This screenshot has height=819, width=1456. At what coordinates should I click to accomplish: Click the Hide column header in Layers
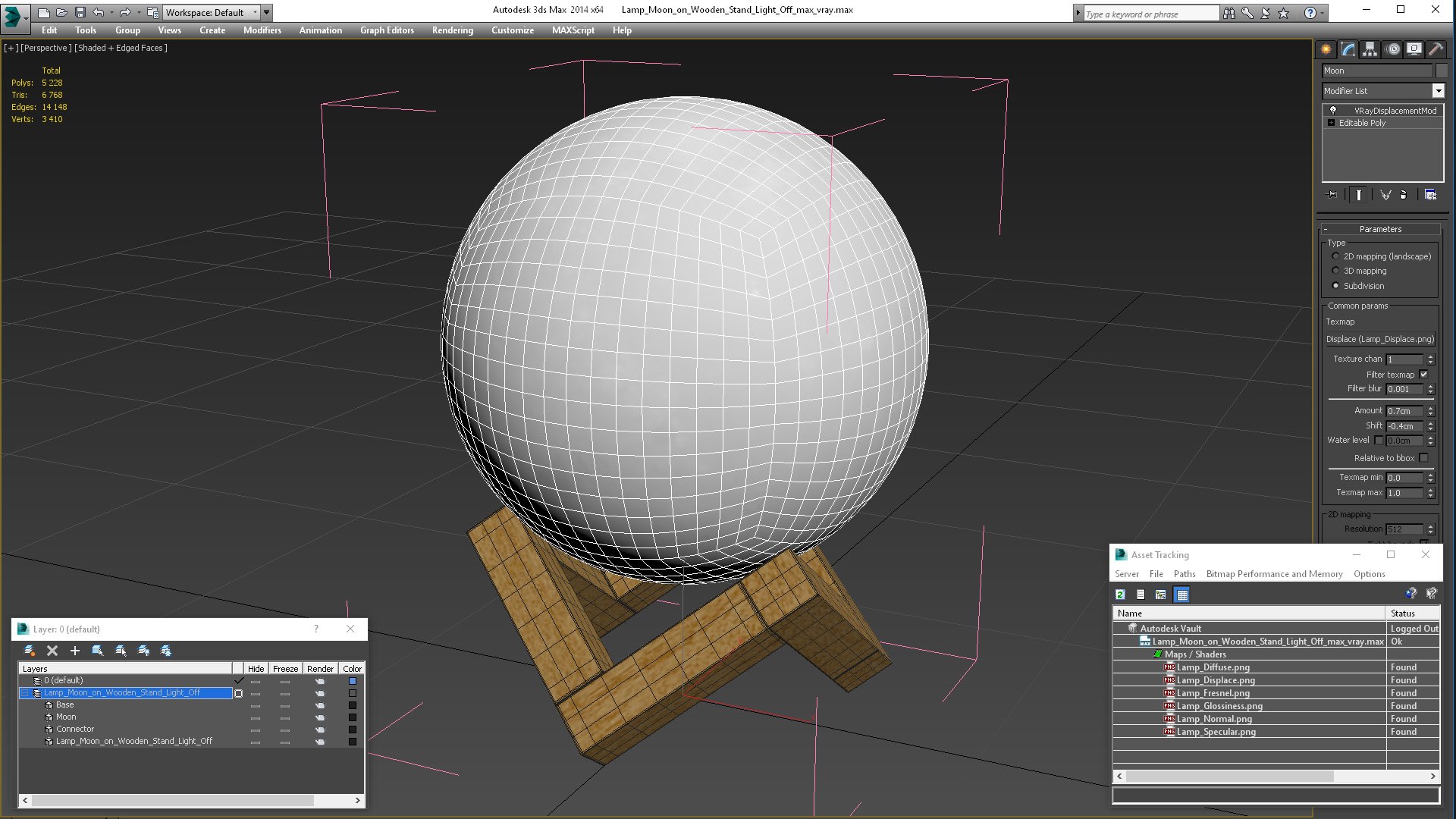pyautogui.click(x=256, y=669)
